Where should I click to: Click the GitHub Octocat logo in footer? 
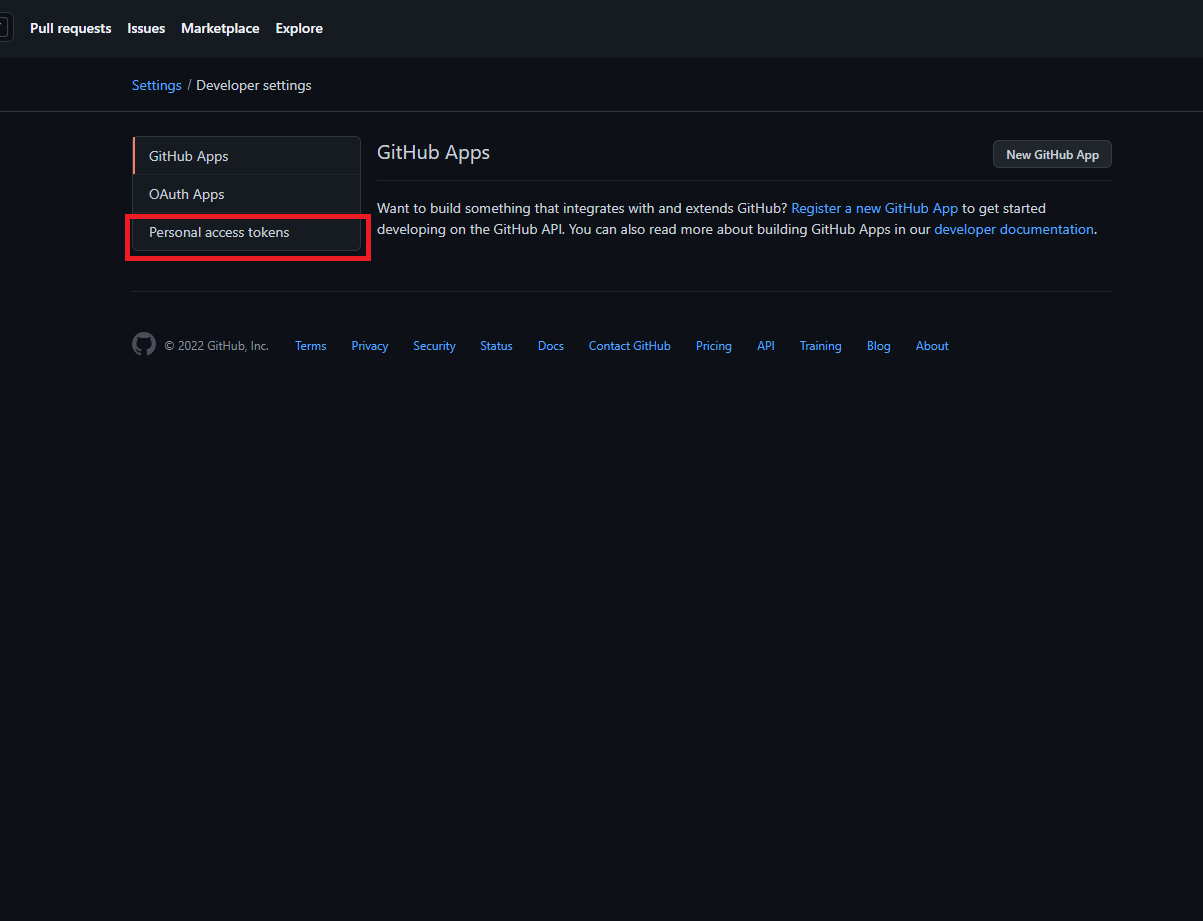click(144, 345)
